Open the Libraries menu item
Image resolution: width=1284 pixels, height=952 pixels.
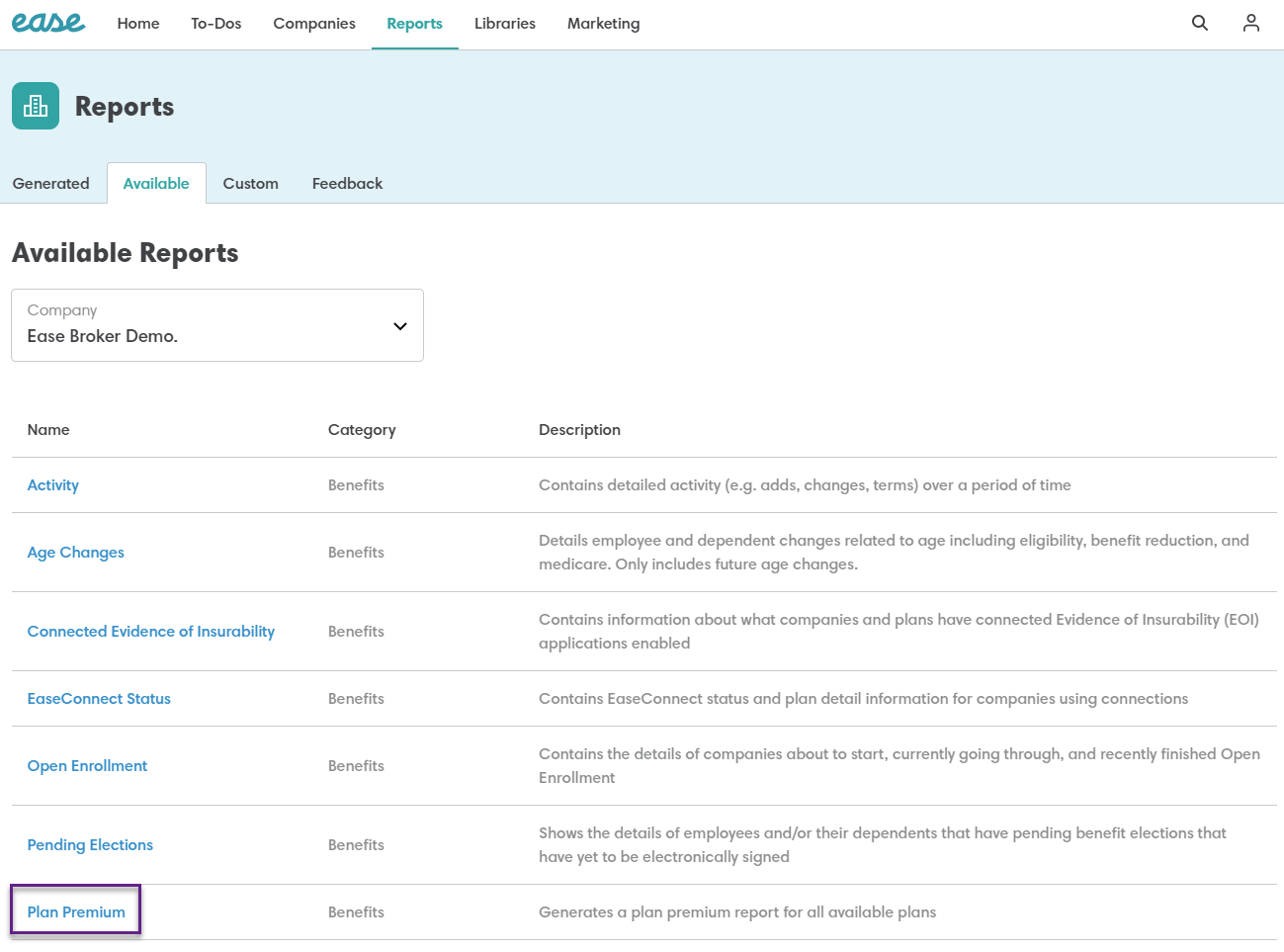(x=505, y=24)
